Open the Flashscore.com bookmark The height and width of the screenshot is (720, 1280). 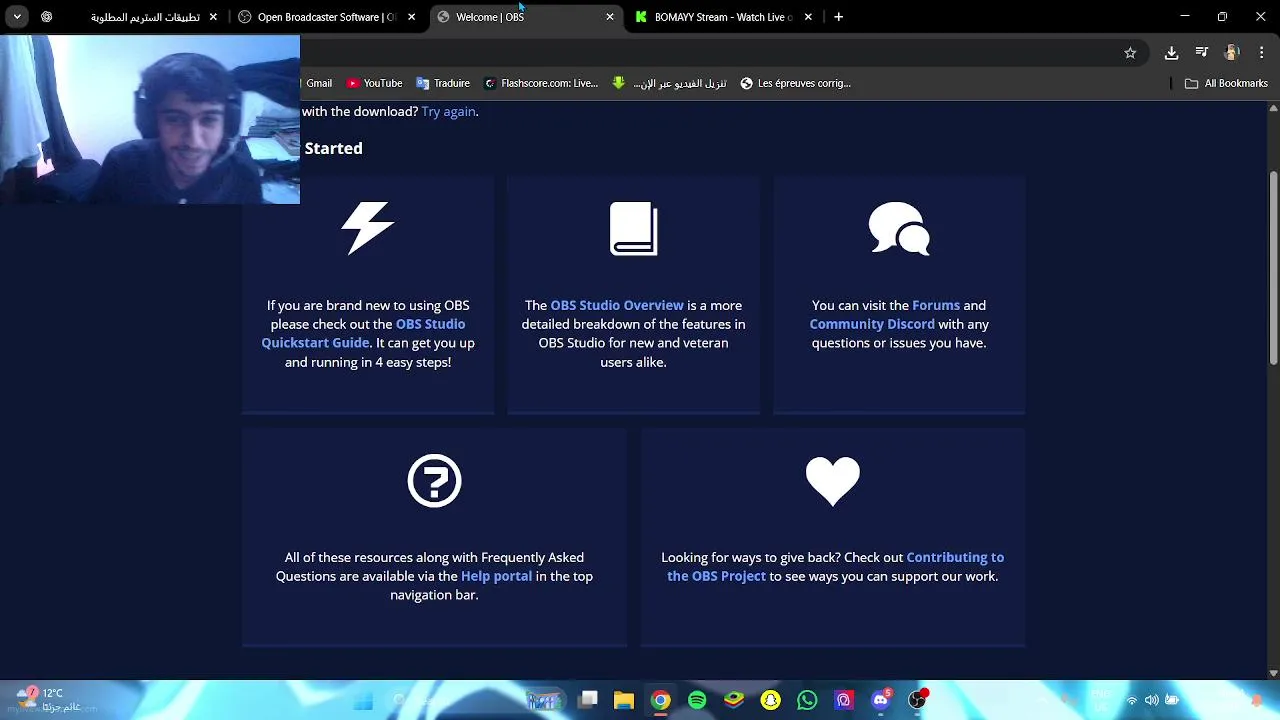pyautogui.click(x=541, y=83)
